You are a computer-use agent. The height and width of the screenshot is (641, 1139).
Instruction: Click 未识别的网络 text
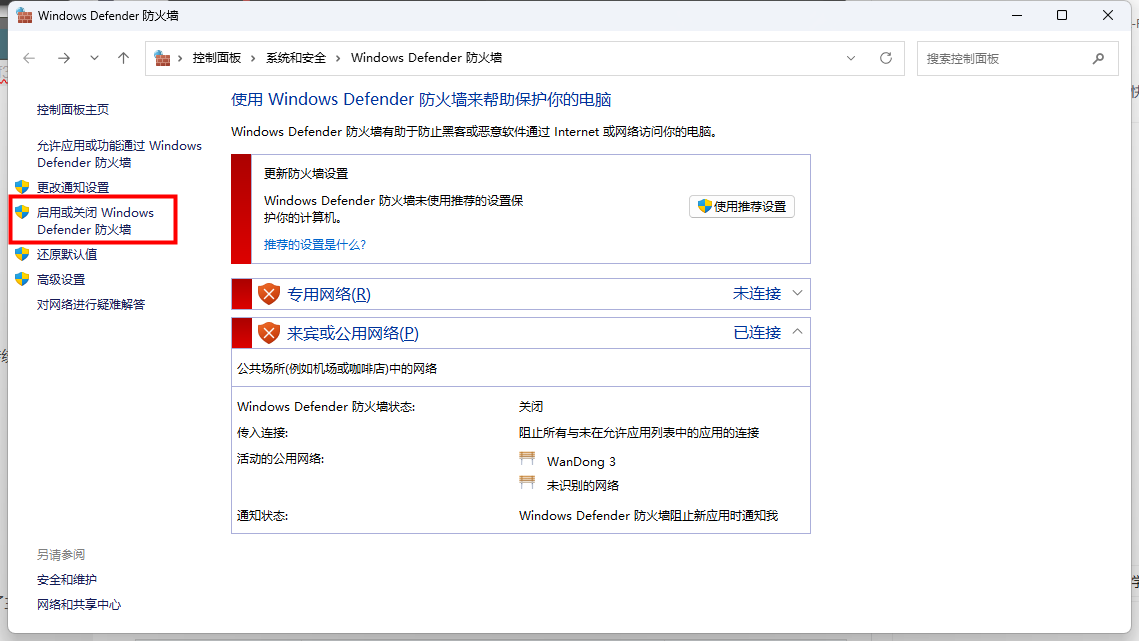pyautogui.click(x=583, y=485)
